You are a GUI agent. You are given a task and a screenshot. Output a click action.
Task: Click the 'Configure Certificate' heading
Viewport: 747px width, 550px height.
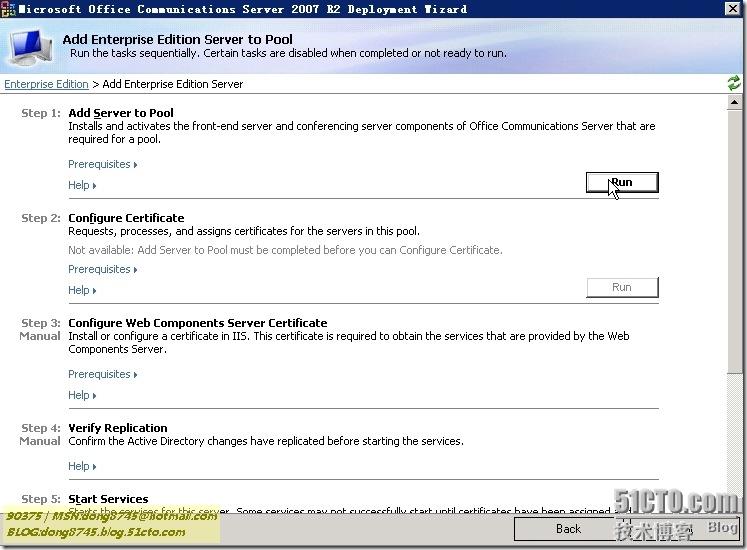coord(126,218)
